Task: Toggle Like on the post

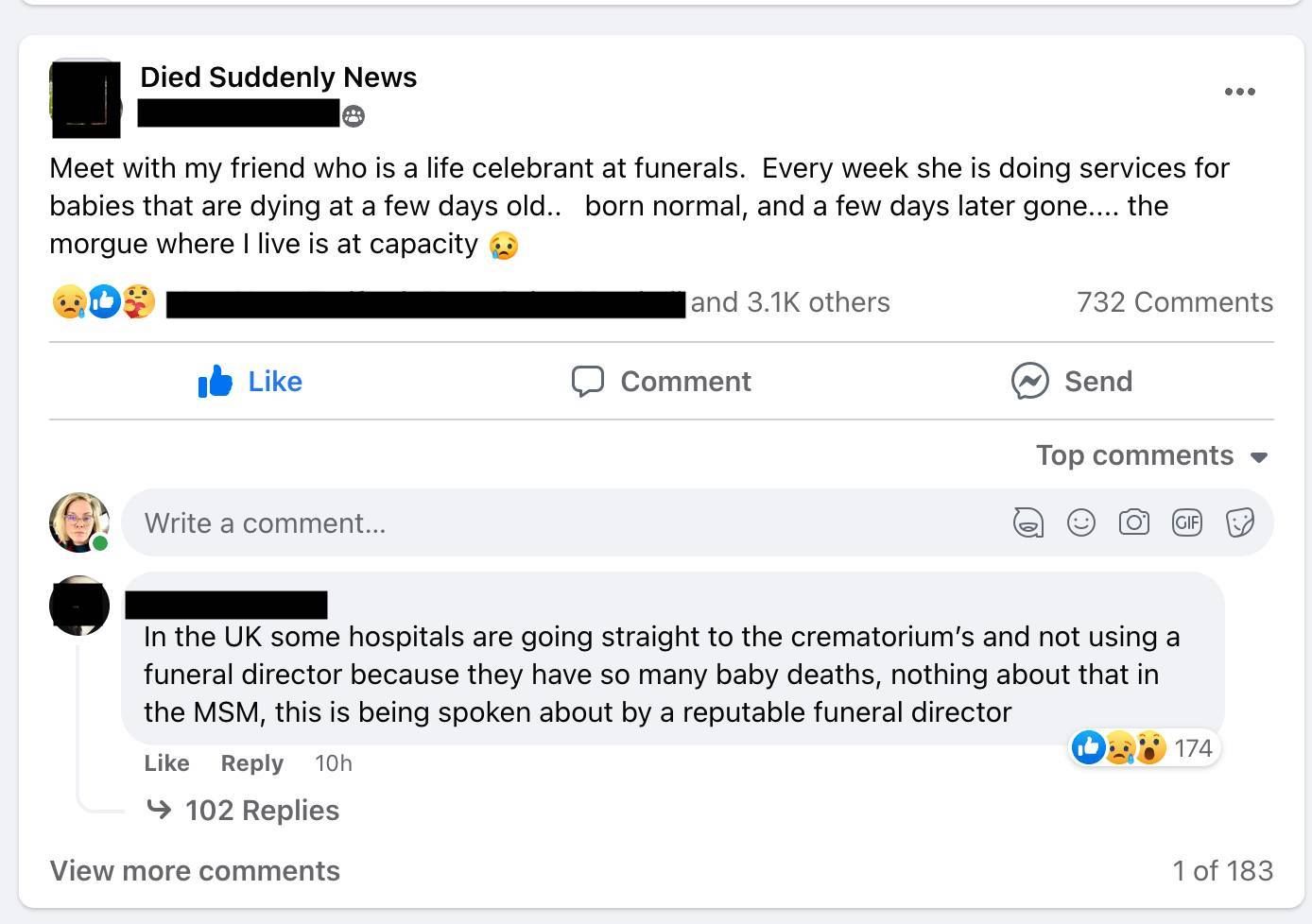Action: click(x=250, y=382)
